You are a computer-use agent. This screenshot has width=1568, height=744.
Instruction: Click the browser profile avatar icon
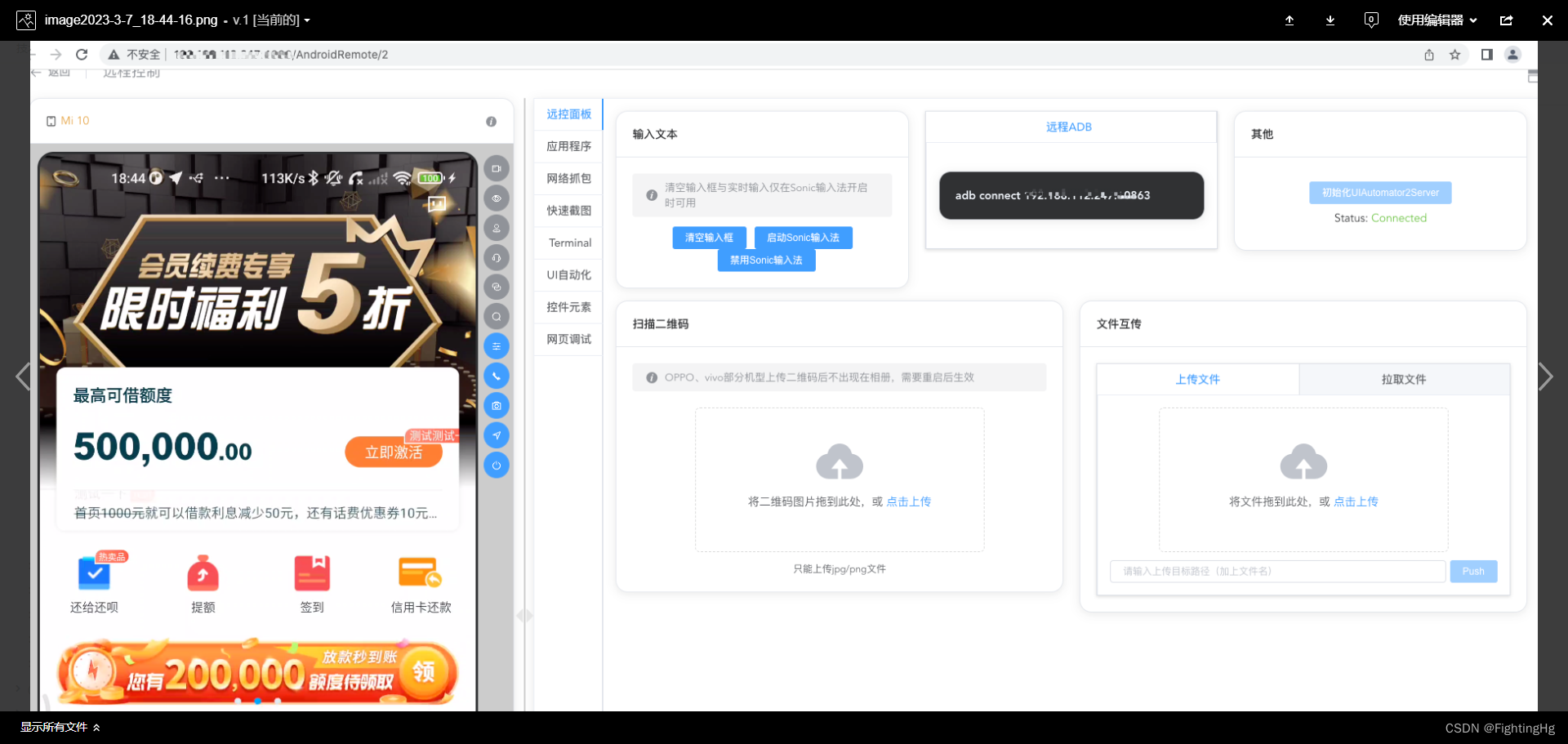pyautogui.click(x=1512, y=55)
